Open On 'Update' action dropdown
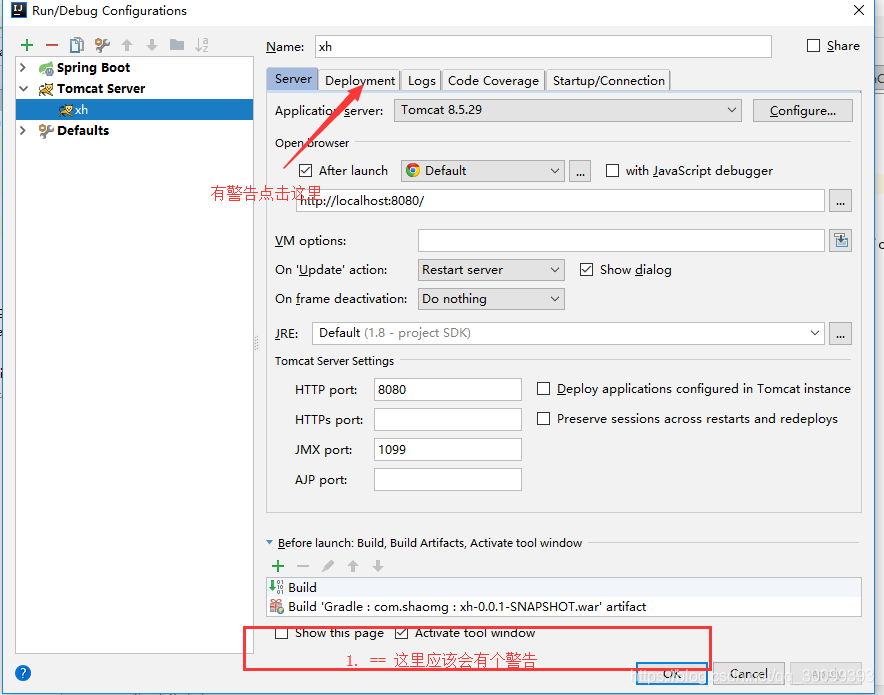The height and width of the screenshot is (695, 884). pos(491,270)
